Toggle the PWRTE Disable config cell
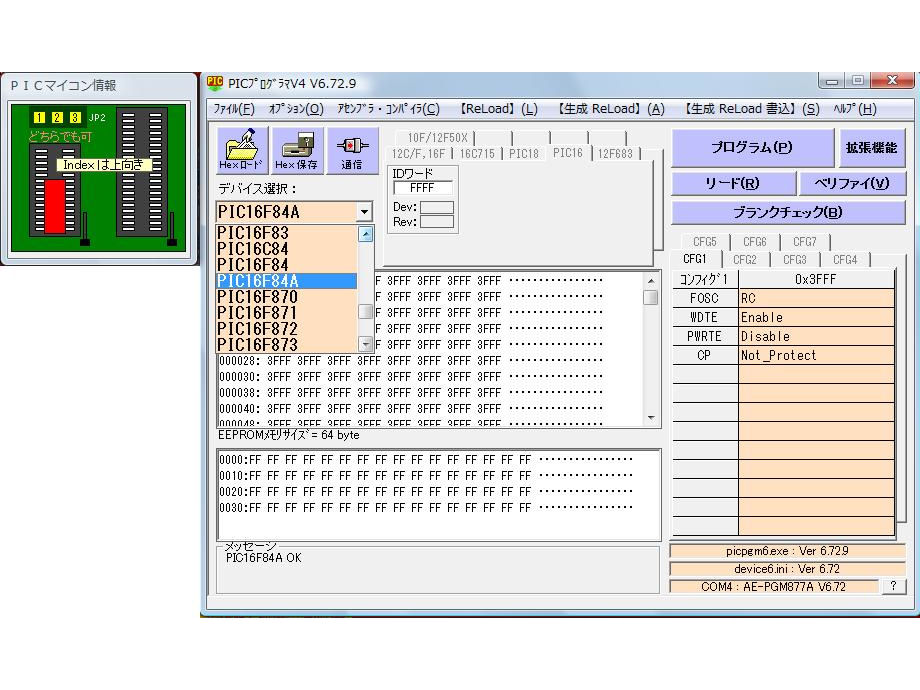 816,336
